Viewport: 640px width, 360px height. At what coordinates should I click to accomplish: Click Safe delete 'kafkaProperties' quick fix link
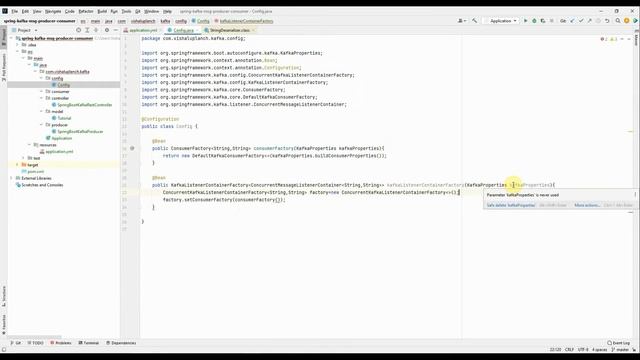[x=511, y=205]
